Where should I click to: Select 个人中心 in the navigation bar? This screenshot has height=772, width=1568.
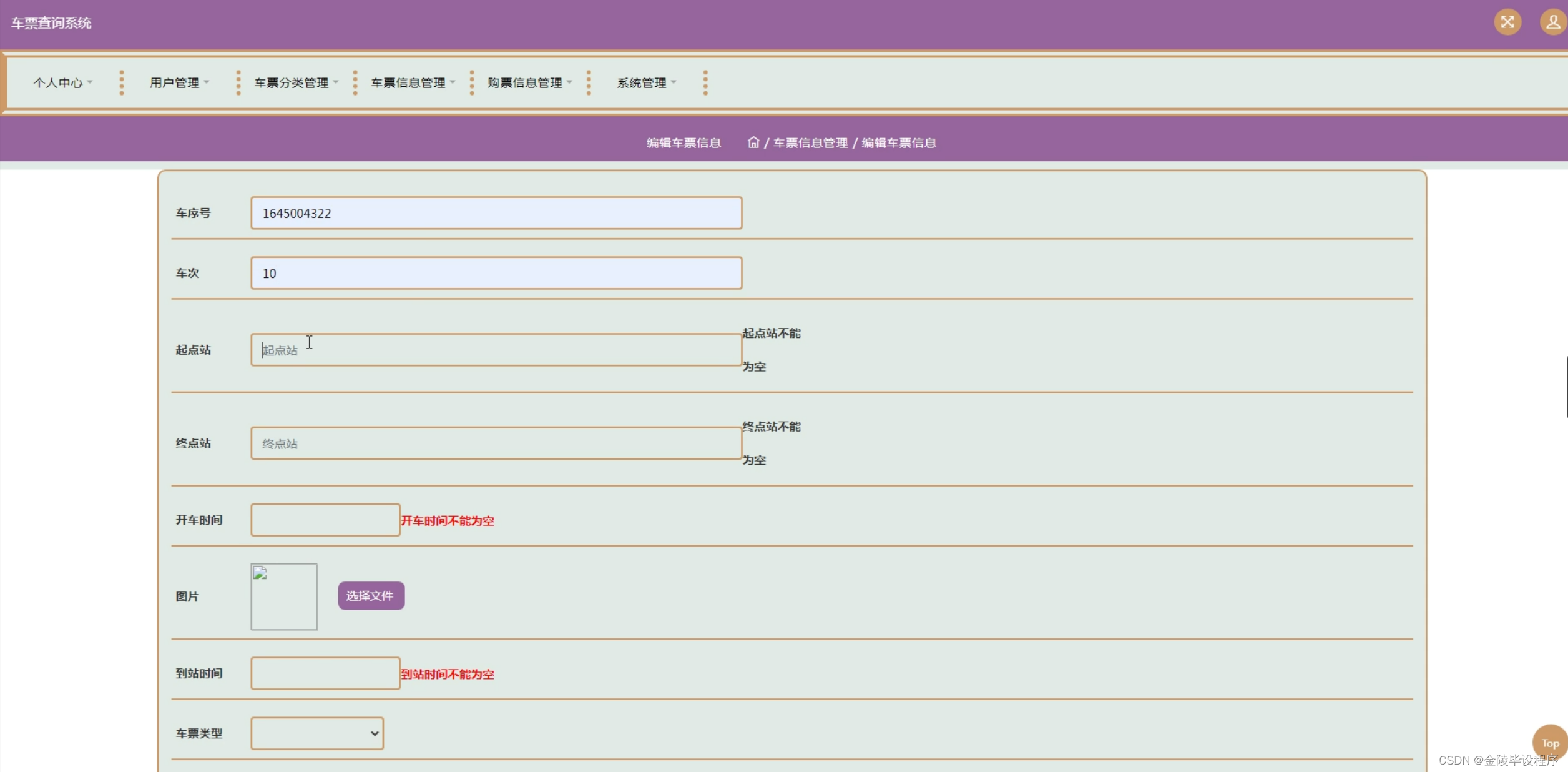(x=61, y=82)
